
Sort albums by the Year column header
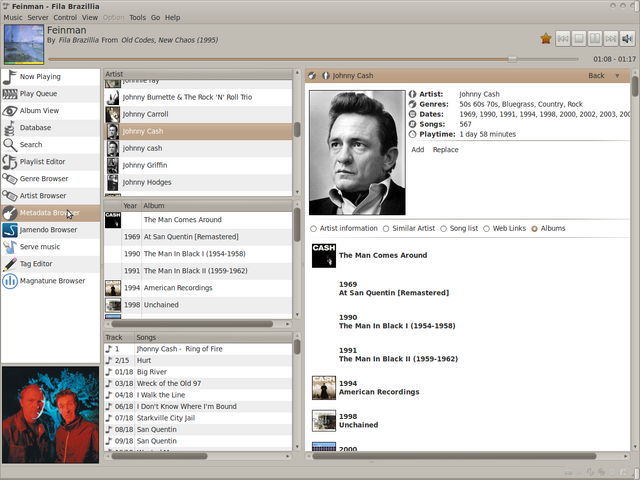131,206
